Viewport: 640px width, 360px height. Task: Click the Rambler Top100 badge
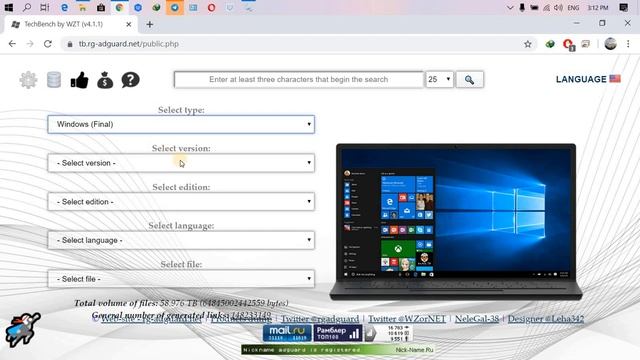[338, 333]
